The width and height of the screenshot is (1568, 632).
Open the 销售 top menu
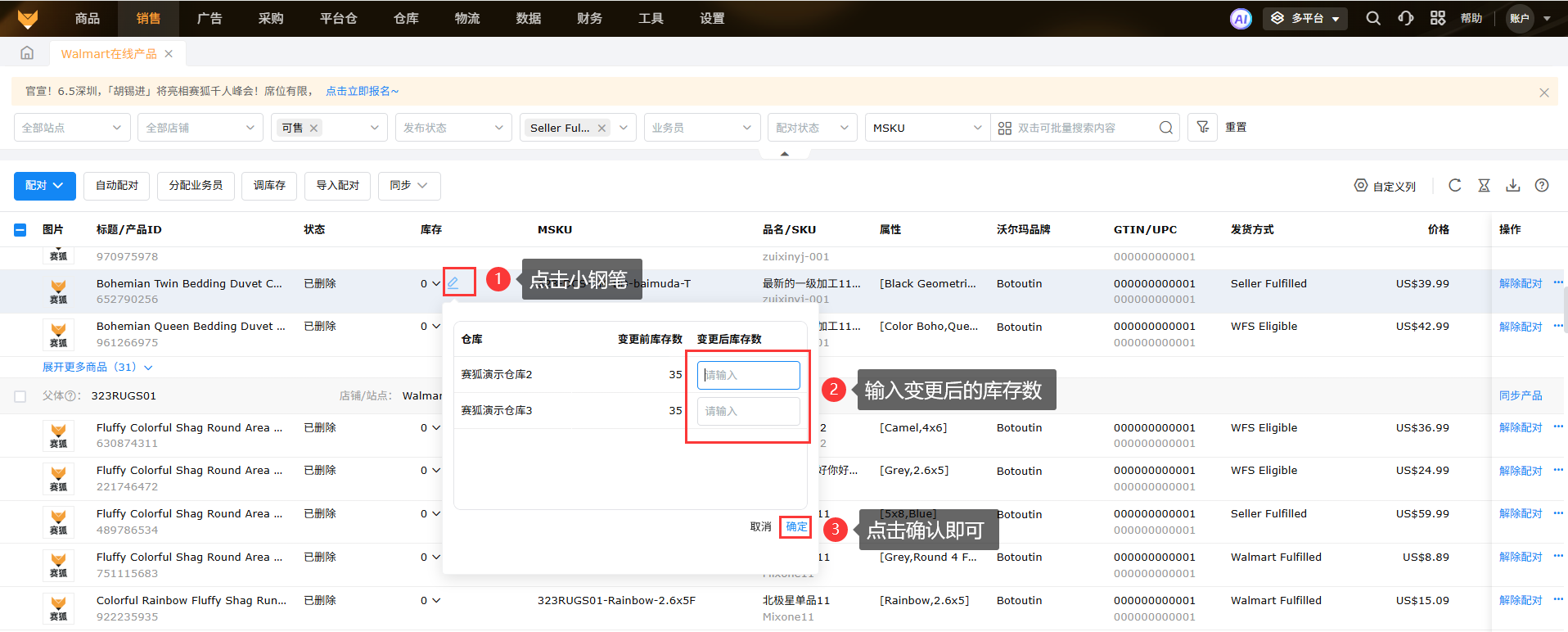click(148, 19)
